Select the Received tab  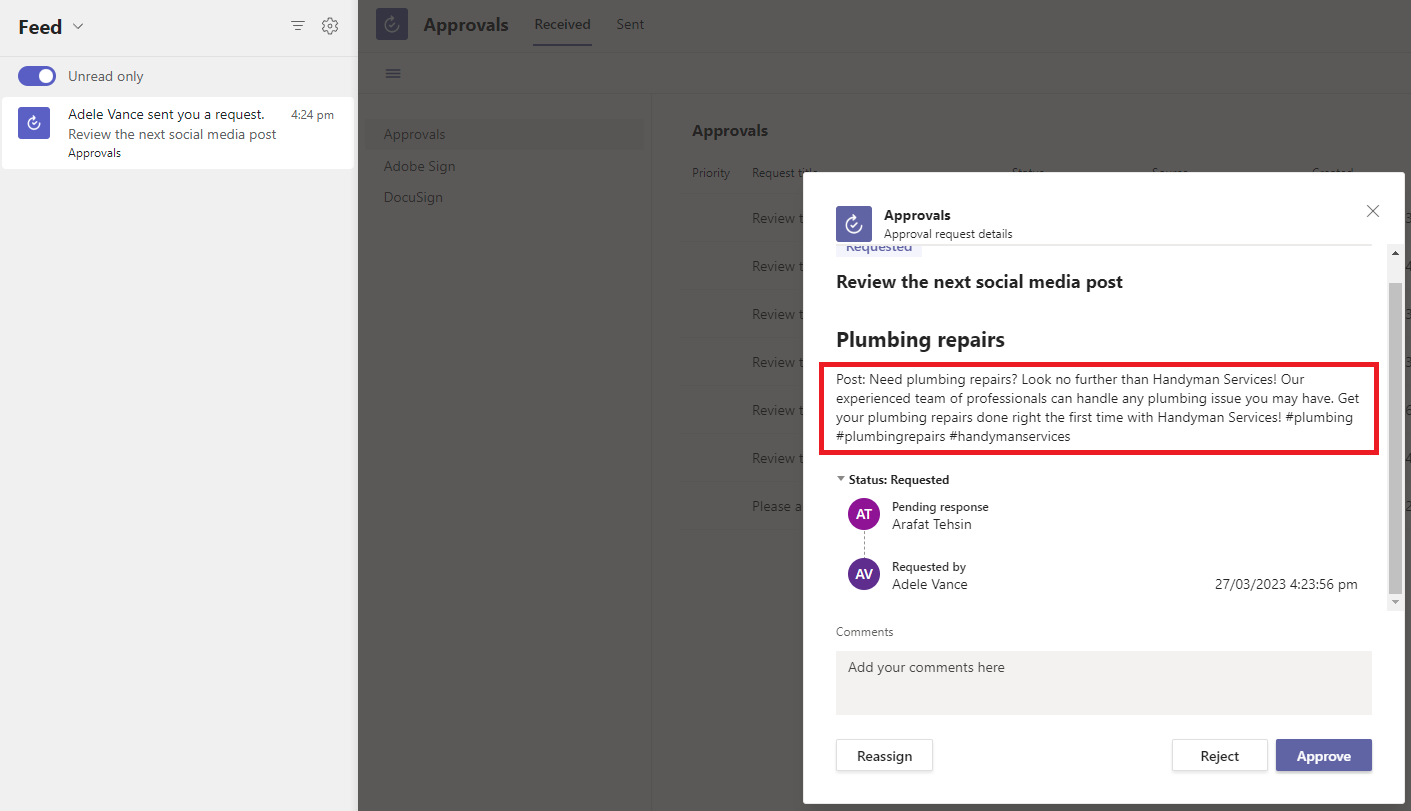pos(562,23)
